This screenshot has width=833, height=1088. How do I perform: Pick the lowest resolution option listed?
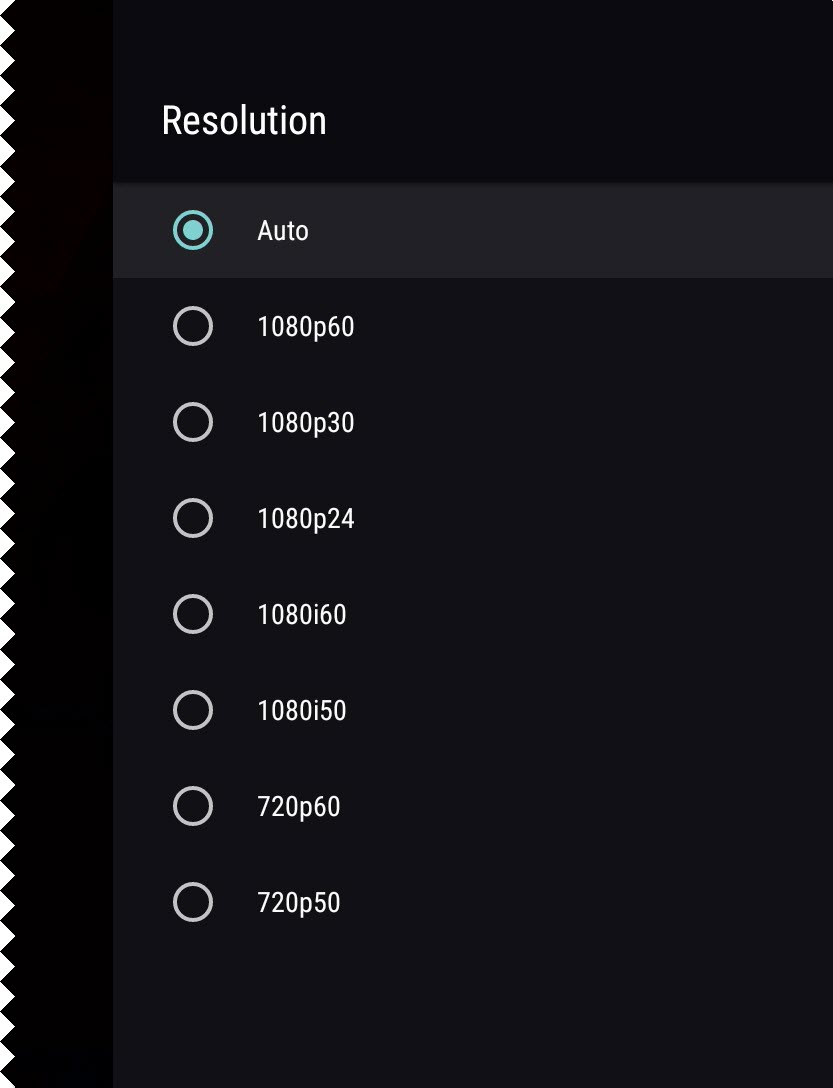click(299, 902)
